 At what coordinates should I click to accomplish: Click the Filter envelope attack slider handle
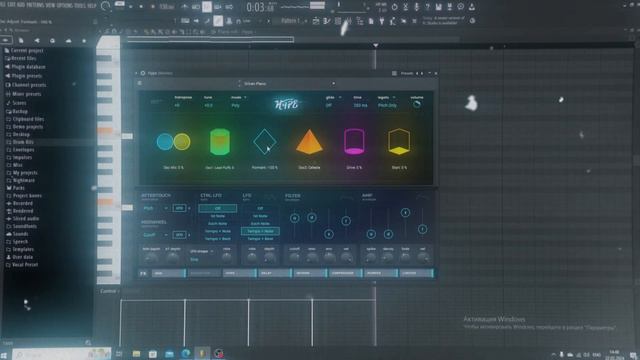(294, 218)
